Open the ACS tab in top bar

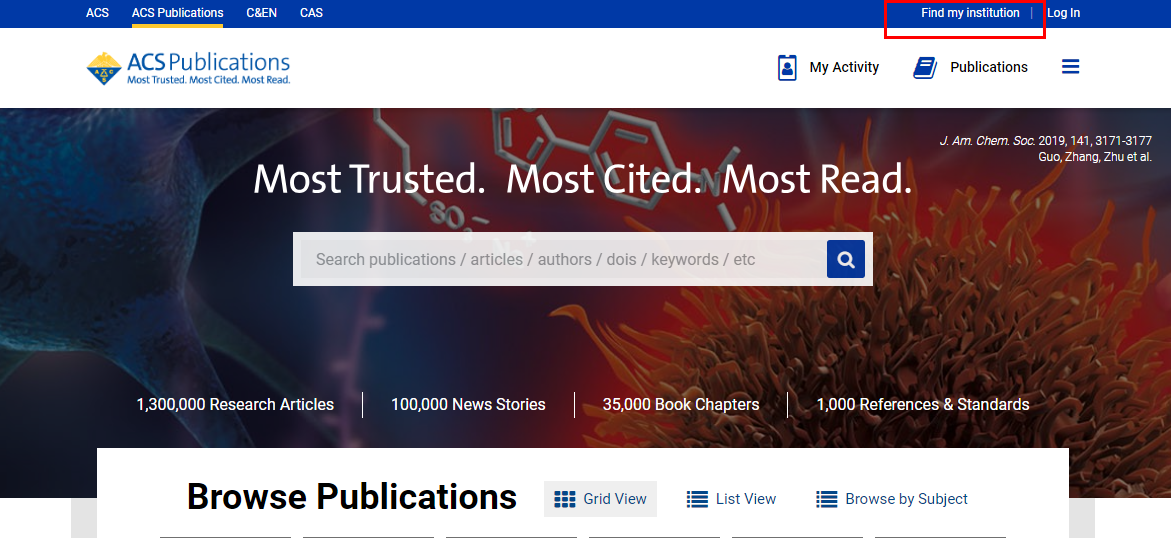[x=97, y=13]
